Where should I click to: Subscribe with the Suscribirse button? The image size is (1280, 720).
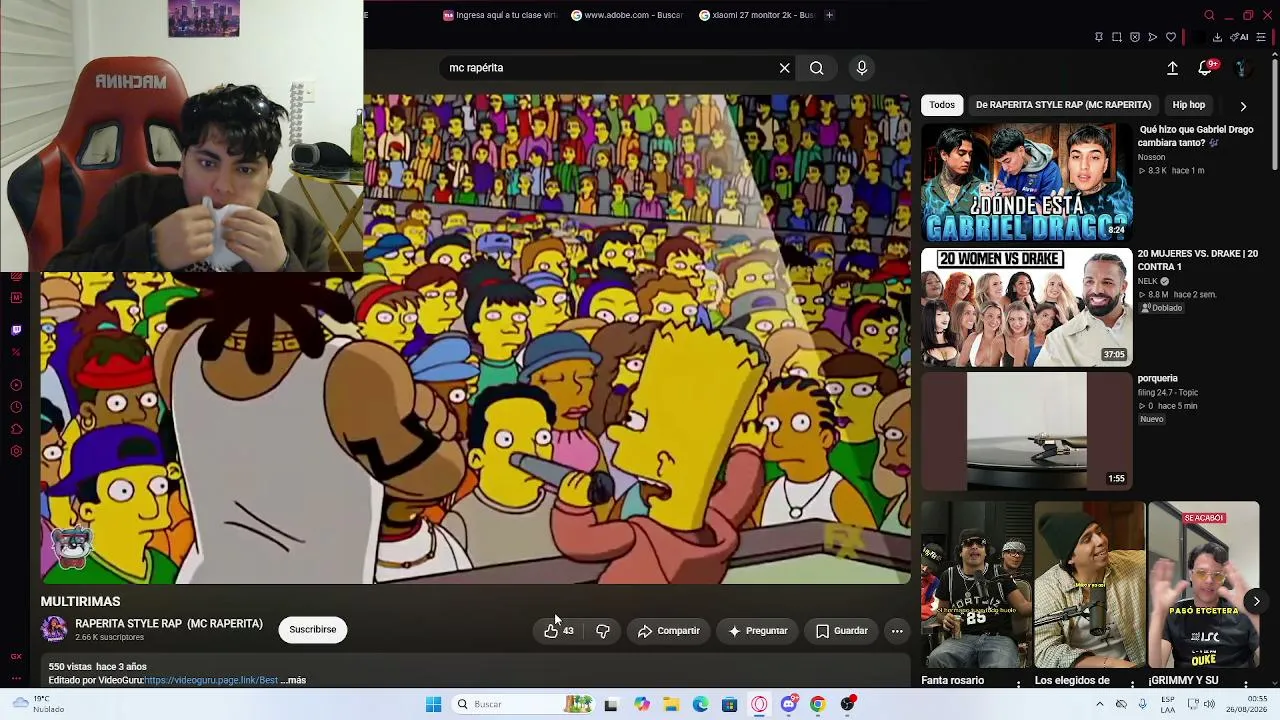point(313,630)
